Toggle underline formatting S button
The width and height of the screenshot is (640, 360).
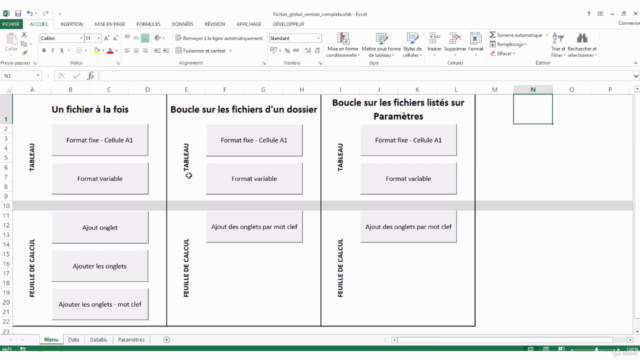(x=62, y=51)
